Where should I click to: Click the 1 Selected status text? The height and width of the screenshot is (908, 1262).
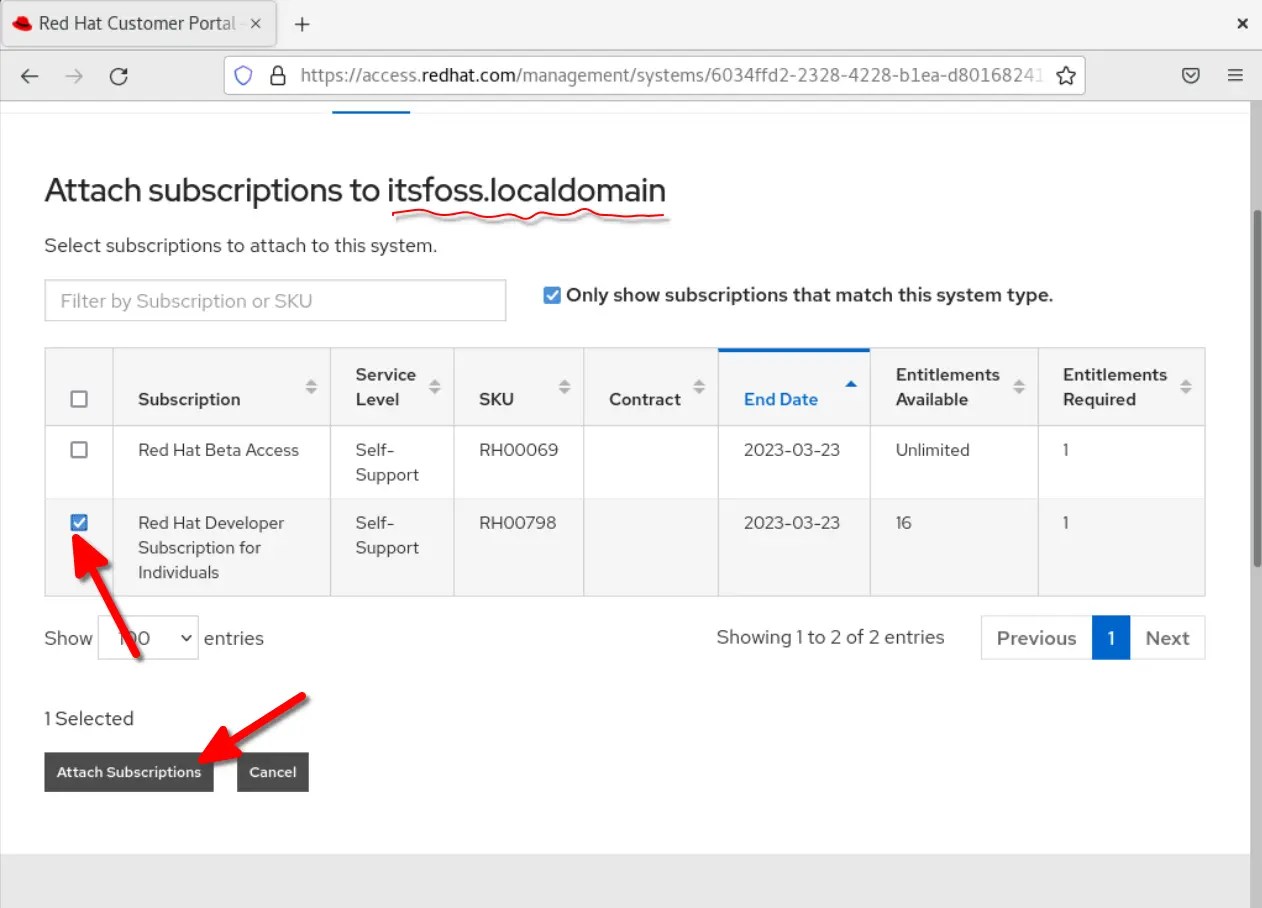(x=89, y=719)
